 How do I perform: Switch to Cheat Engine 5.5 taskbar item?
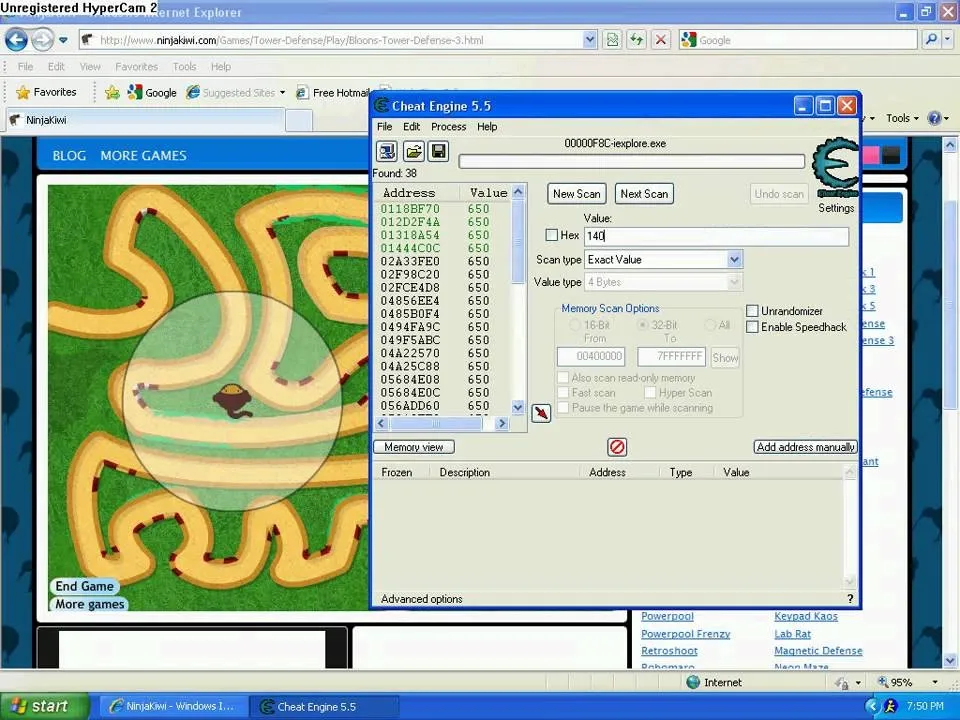click(x=325, y=707)
